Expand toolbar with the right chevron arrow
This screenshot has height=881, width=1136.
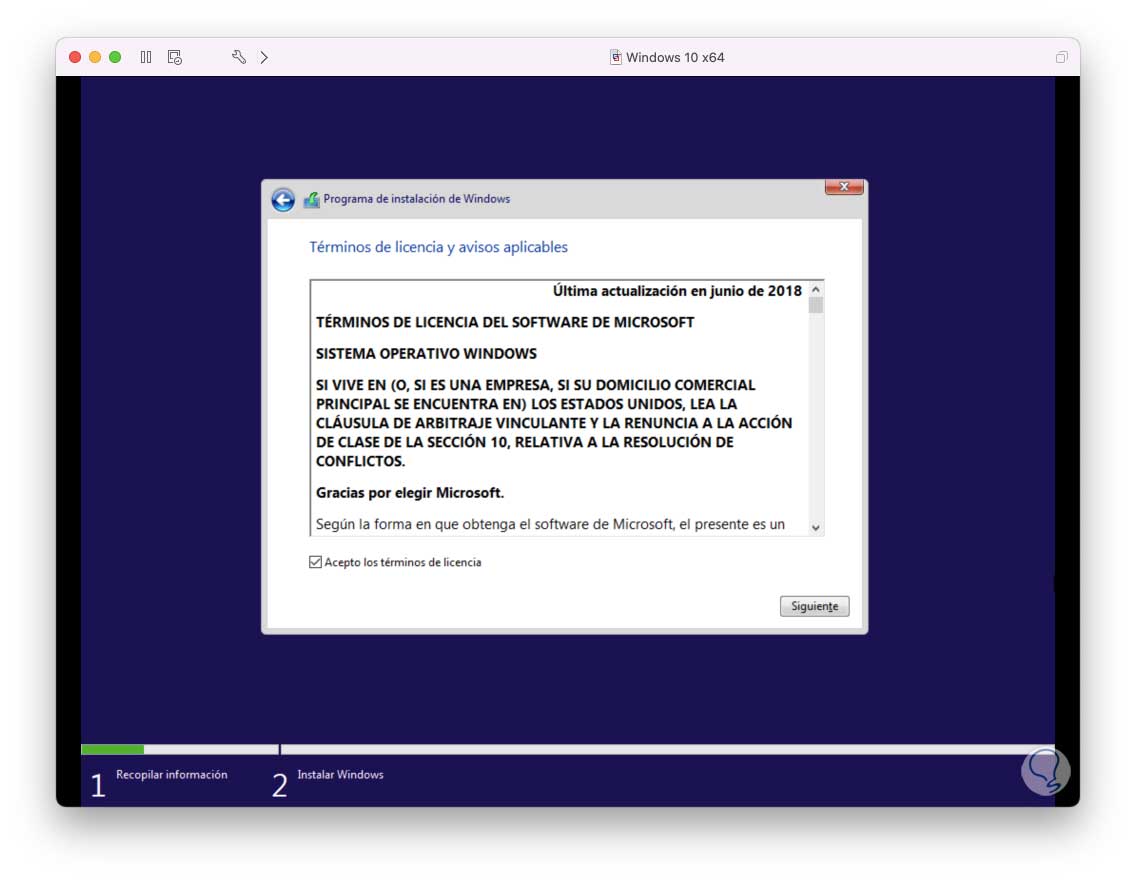coord(264,57)
